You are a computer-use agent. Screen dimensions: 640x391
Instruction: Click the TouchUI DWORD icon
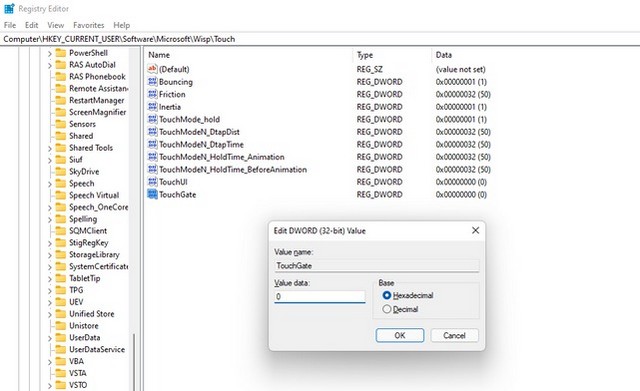point(152,182)
